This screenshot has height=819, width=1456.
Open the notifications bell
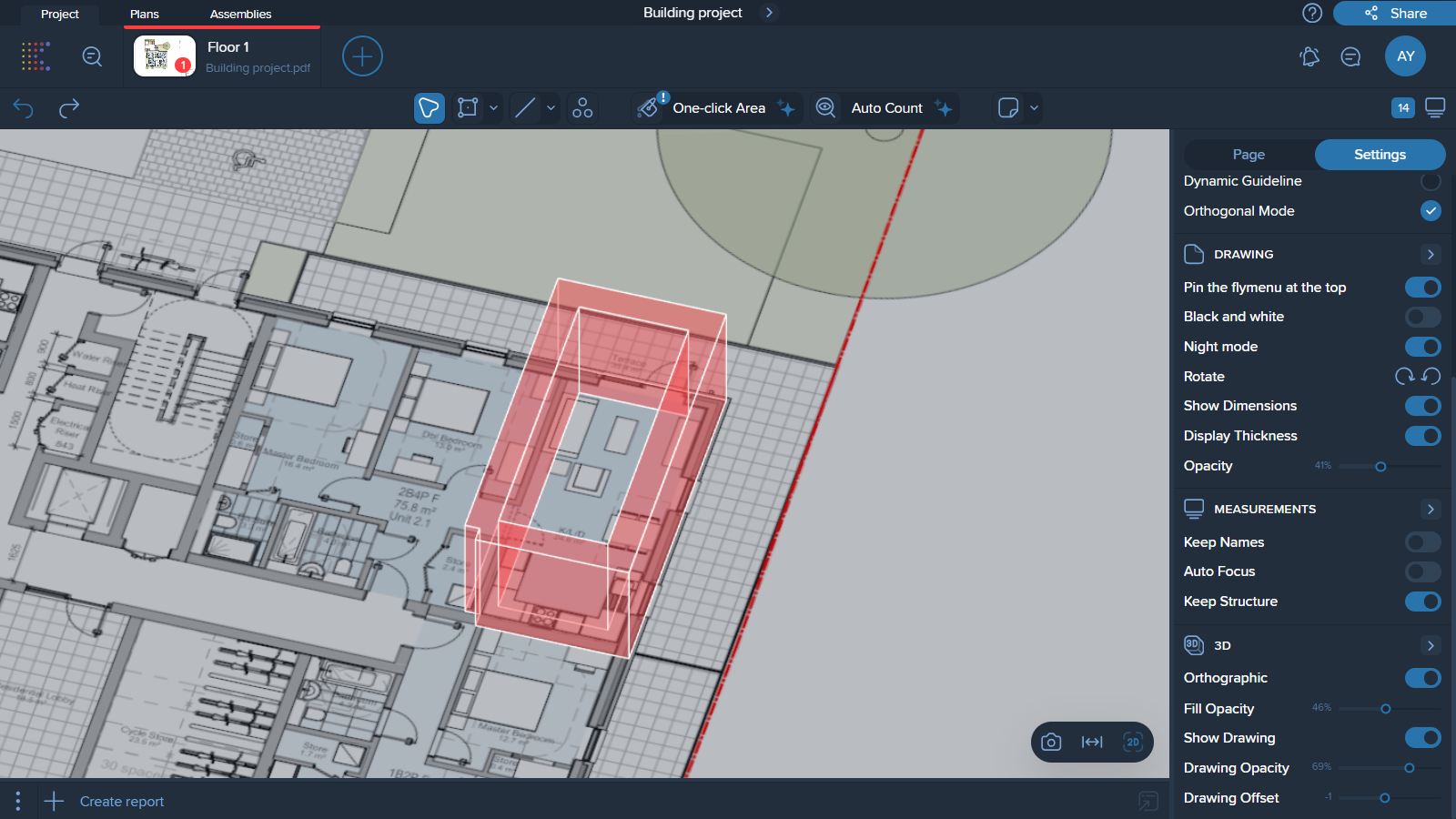click(x=1309, y=56)
